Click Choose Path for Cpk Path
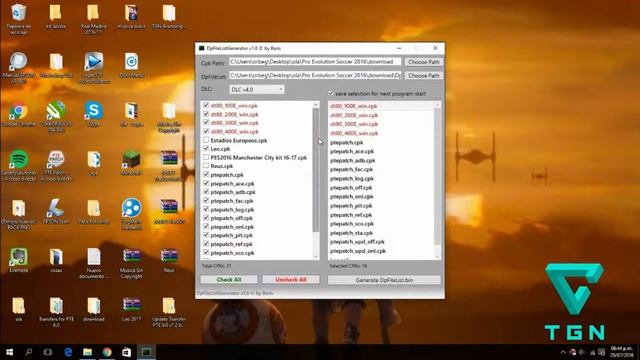The width and height of the screenshot is (640, 360). pyautogui.click(x=424, y=62)
